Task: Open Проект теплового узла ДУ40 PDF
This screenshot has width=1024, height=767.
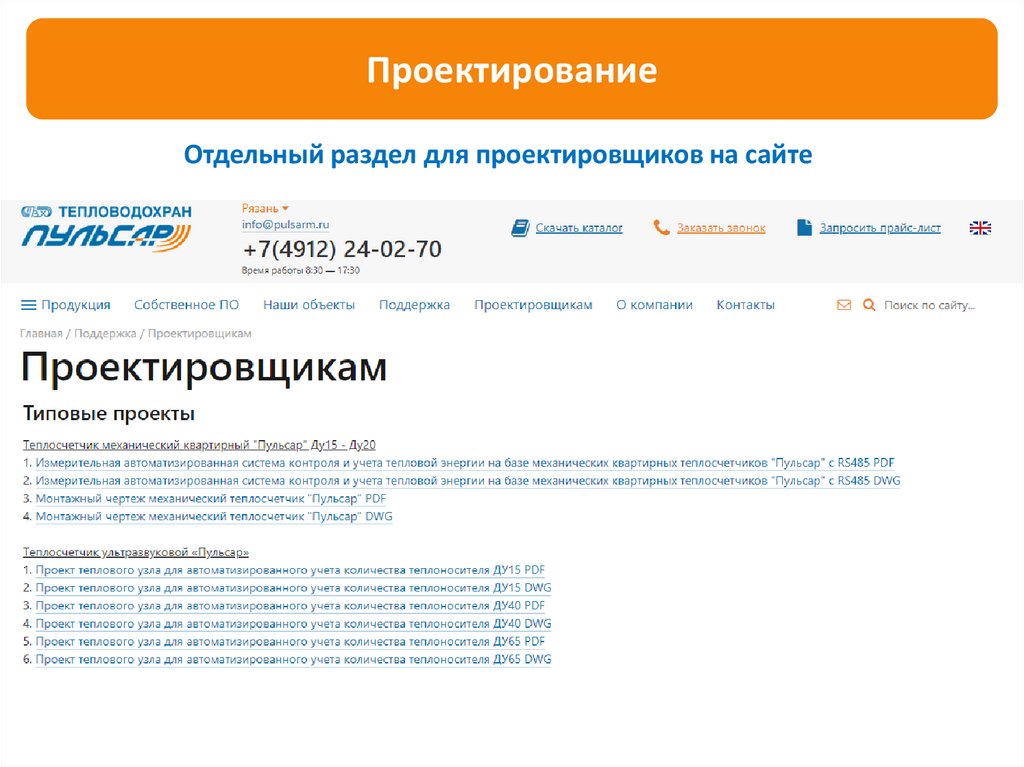Action: (x=290, y=606)
